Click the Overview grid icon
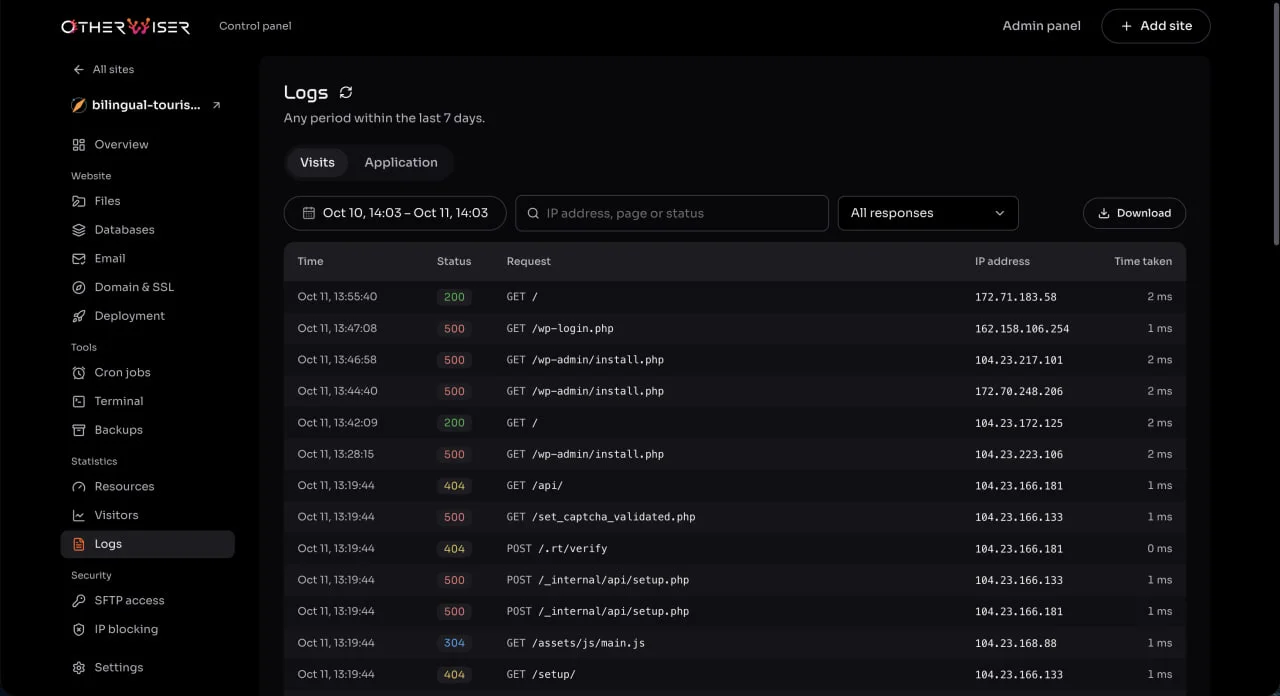The height and width of the screenshot is (696, 1280). (79, 145)
